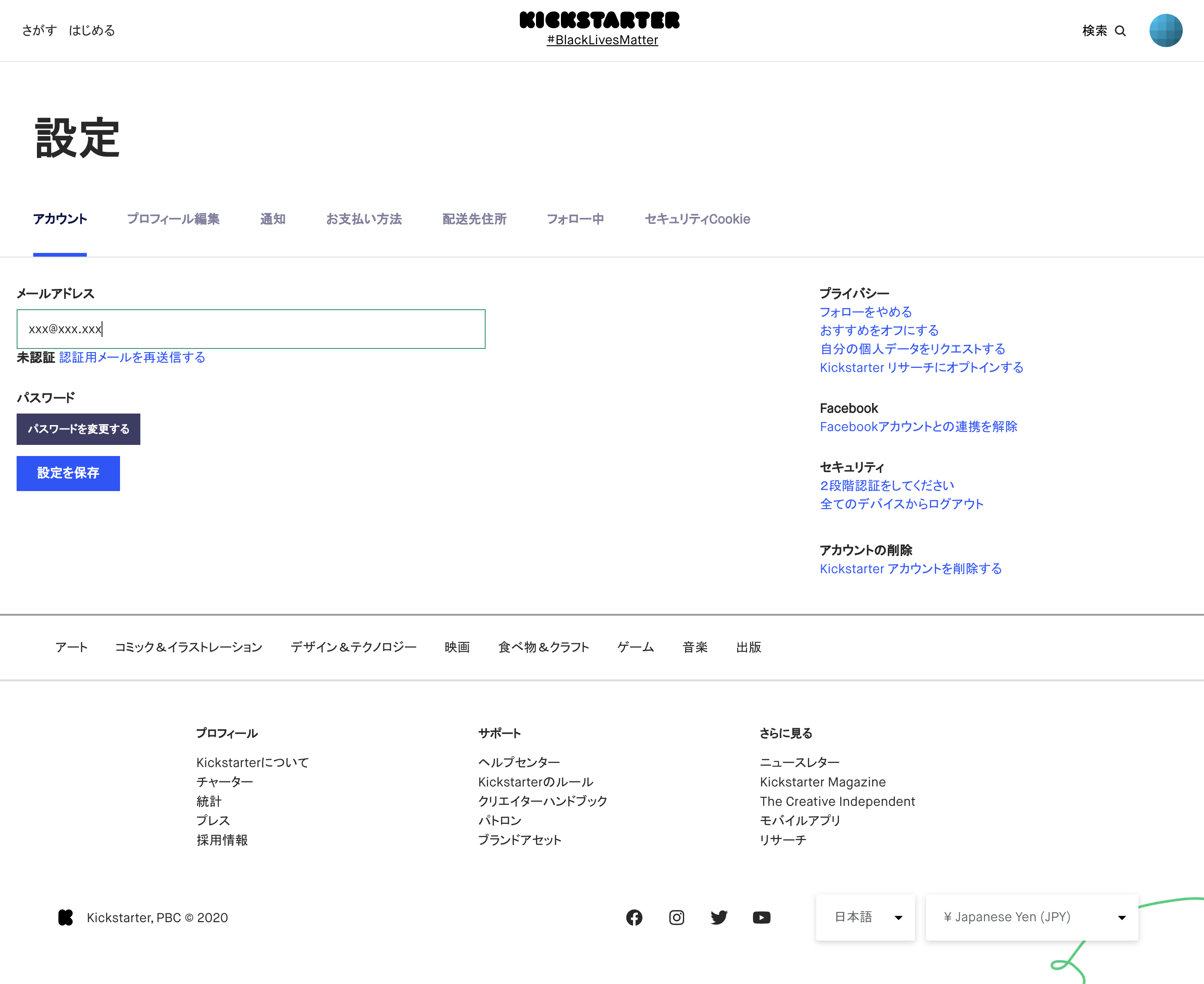Open ブランドアセット footer link

520,840
